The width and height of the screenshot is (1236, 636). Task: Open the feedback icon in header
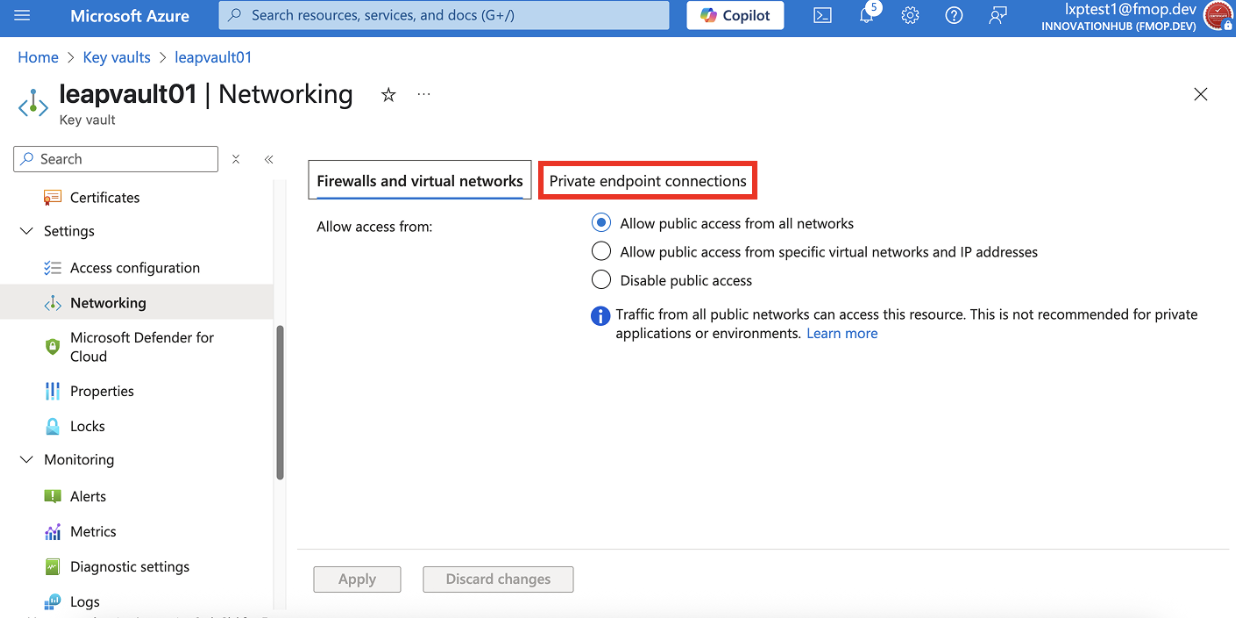[998, 16]
